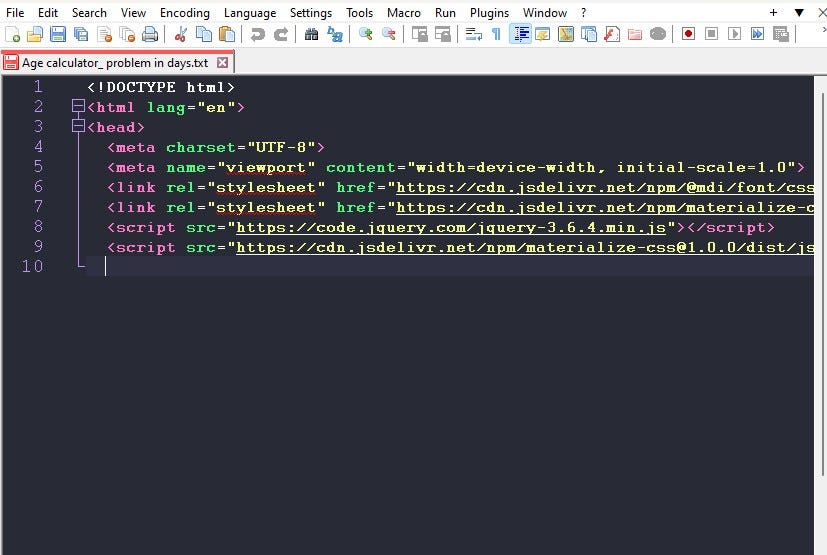Open the Tools menu
Image resolution: width=827 pixels, height=555 pixels.
[359, 13]
